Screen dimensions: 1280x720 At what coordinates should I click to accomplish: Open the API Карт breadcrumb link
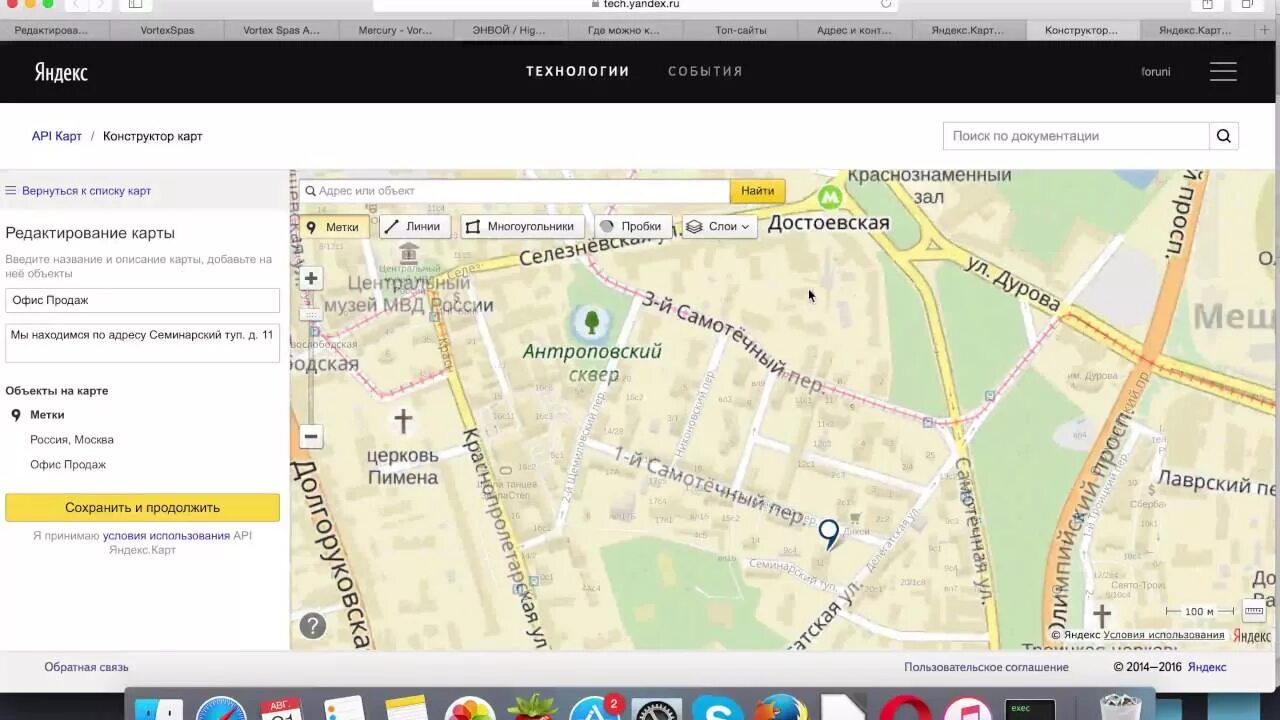(57, 136)
